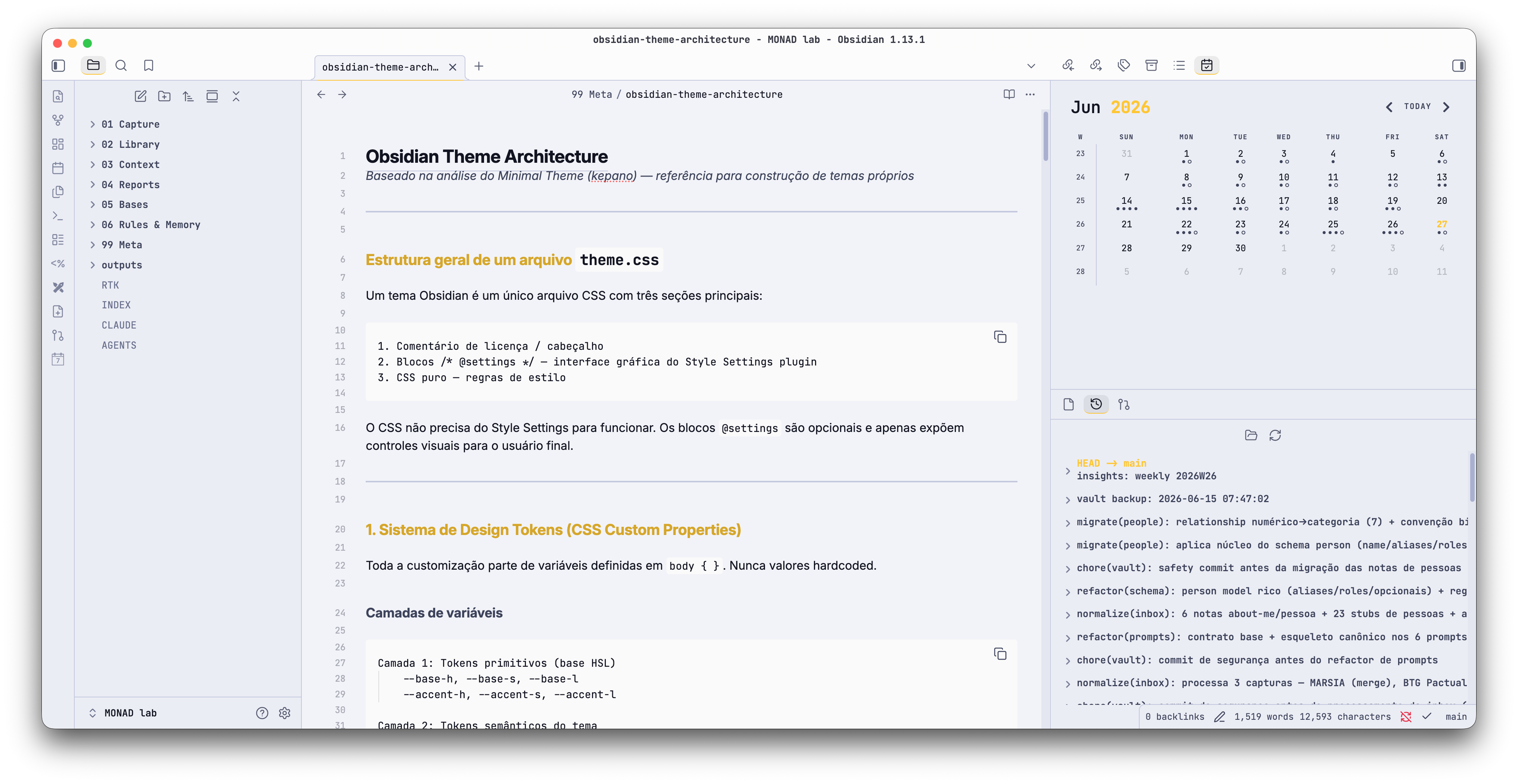Open the daily note calendar ribbon icon

pos(58,168)
